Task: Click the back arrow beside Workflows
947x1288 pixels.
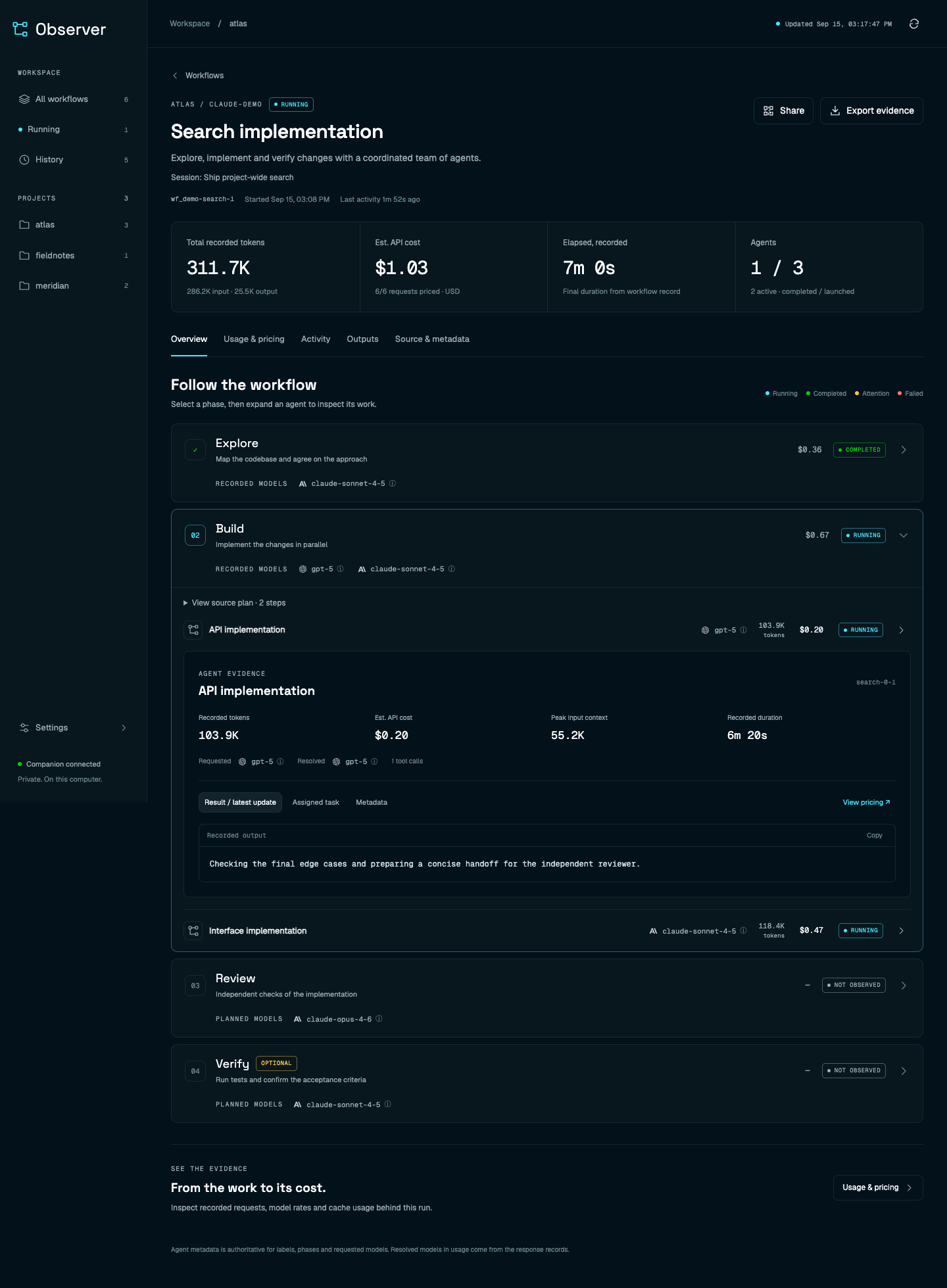Action: (175, 76)
